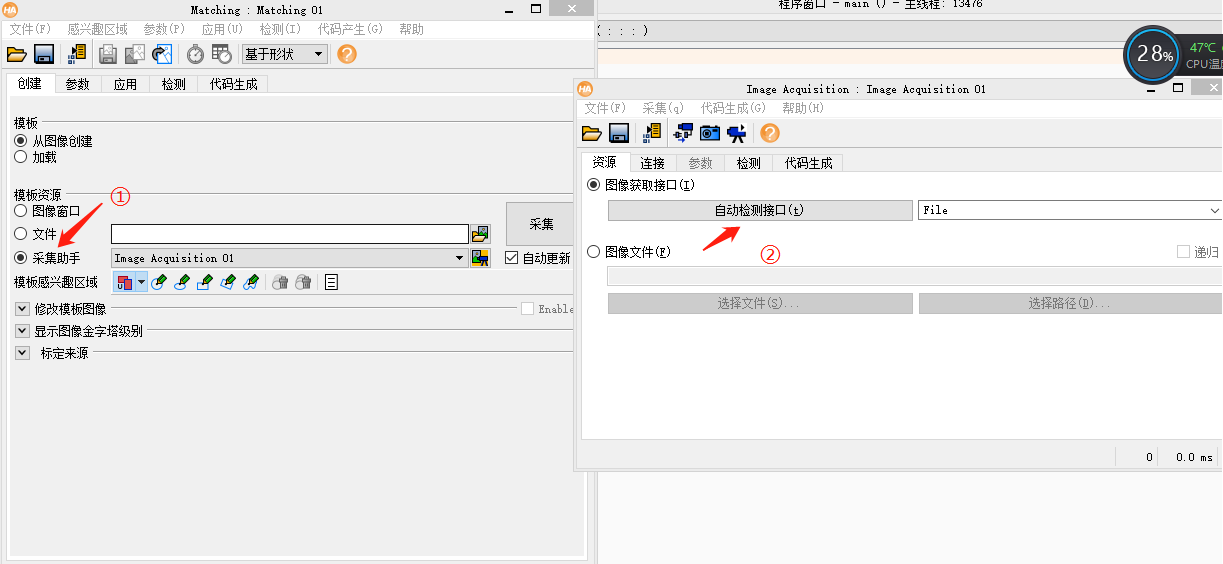The image size is (1223, 564).
Task: Open the Image Acquisition 01 dropdown
Action: click(x=289, y=258)
